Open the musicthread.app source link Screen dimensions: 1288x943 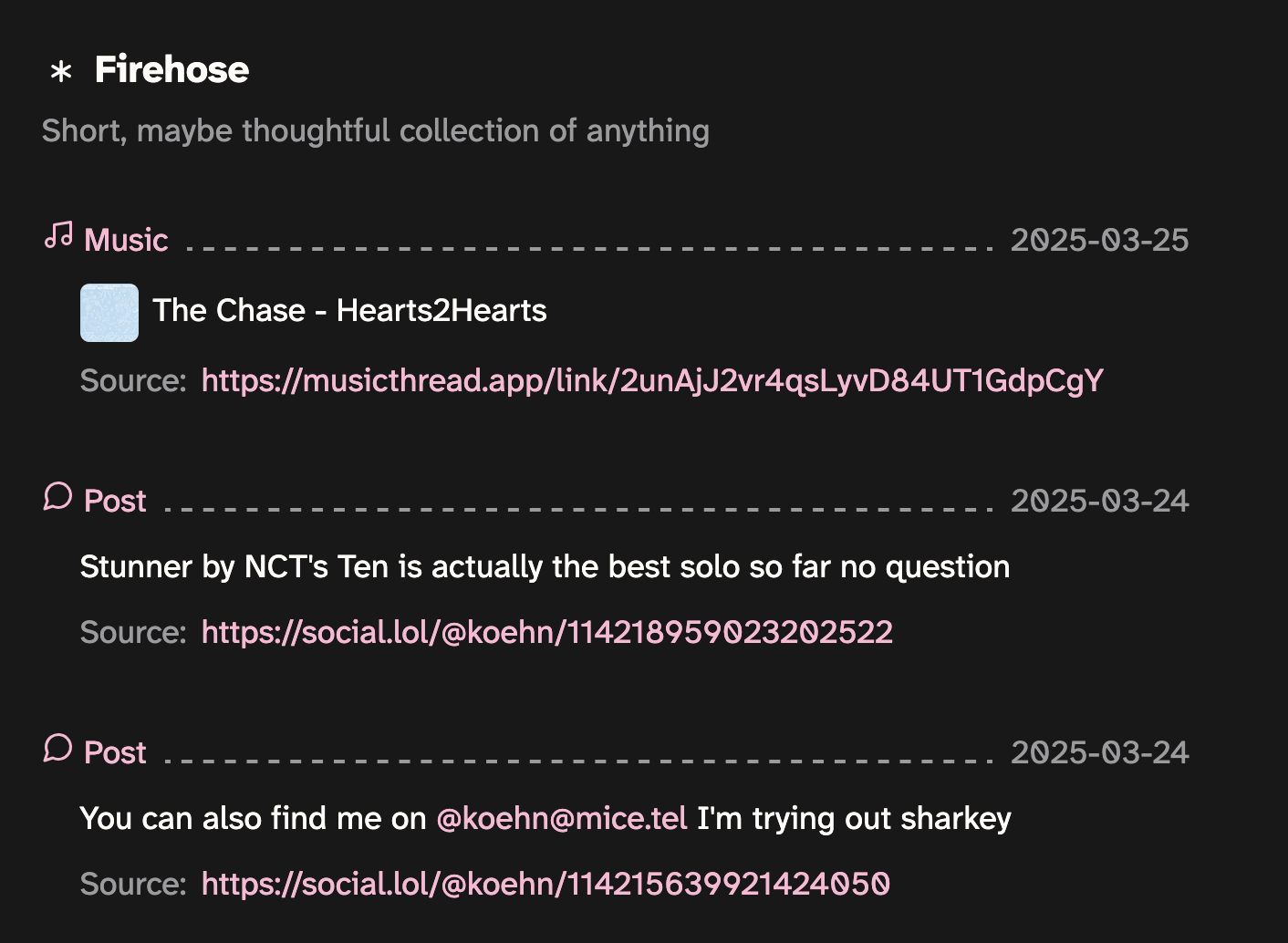tap(652, 380)
